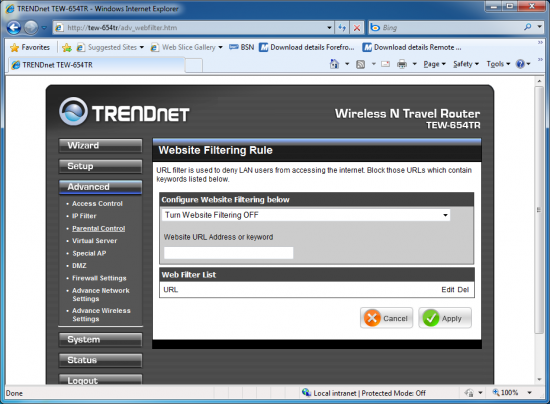Viewport: 550px width, 404px height.
Task: Open the DMZ settings page
Action: [x=79, y=266]
